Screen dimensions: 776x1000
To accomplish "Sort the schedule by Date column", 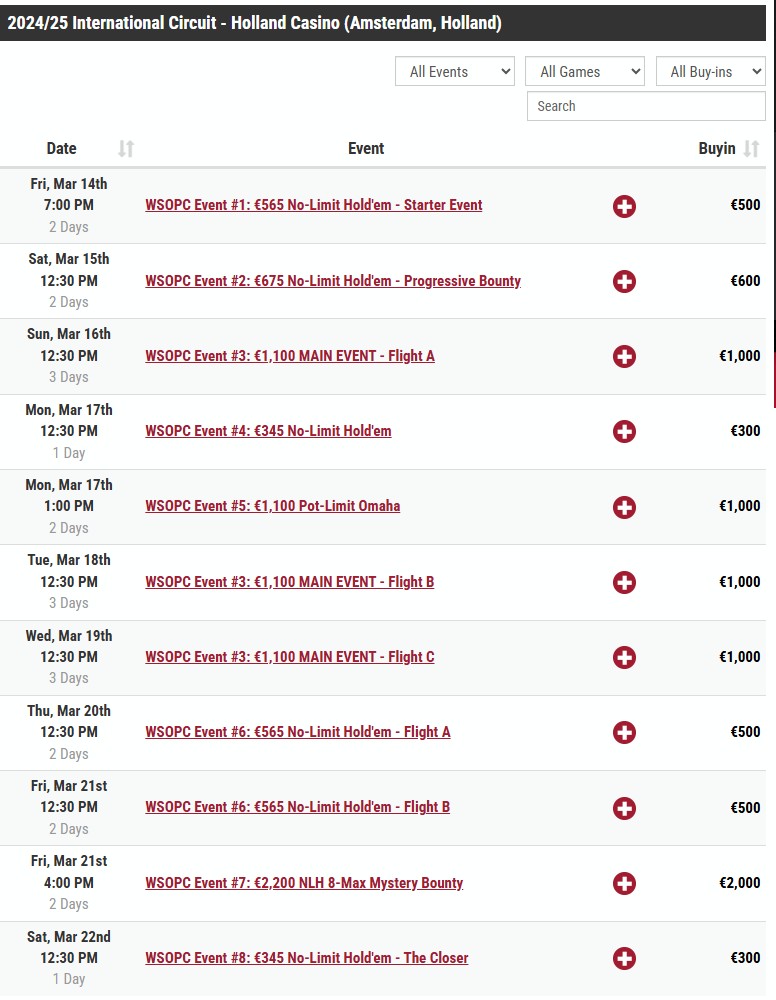I will (x=126, y=149).
